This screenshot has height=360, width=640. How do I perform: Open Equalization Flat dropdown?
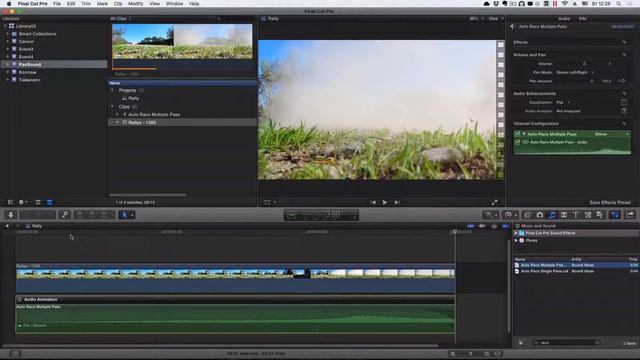click(x=563, y=102)
